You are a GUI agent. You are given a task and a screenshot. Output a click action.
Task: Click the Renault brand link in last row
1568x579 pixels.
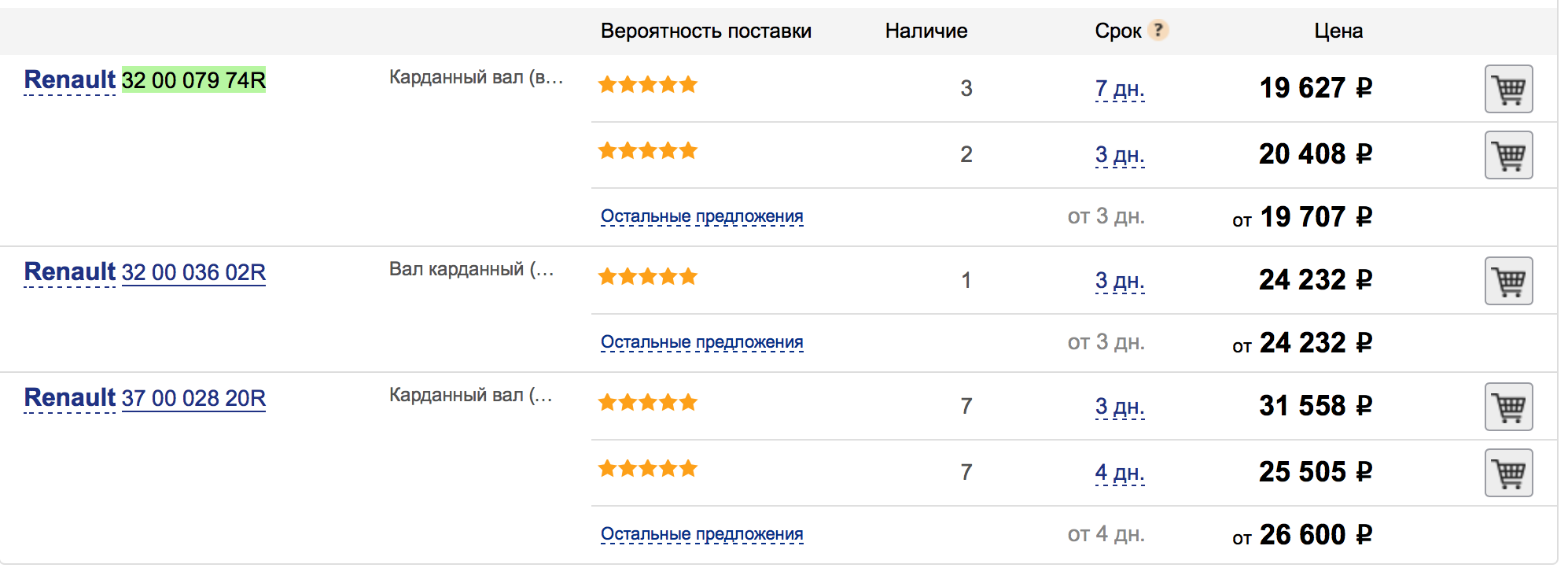[x=70, y=398]
